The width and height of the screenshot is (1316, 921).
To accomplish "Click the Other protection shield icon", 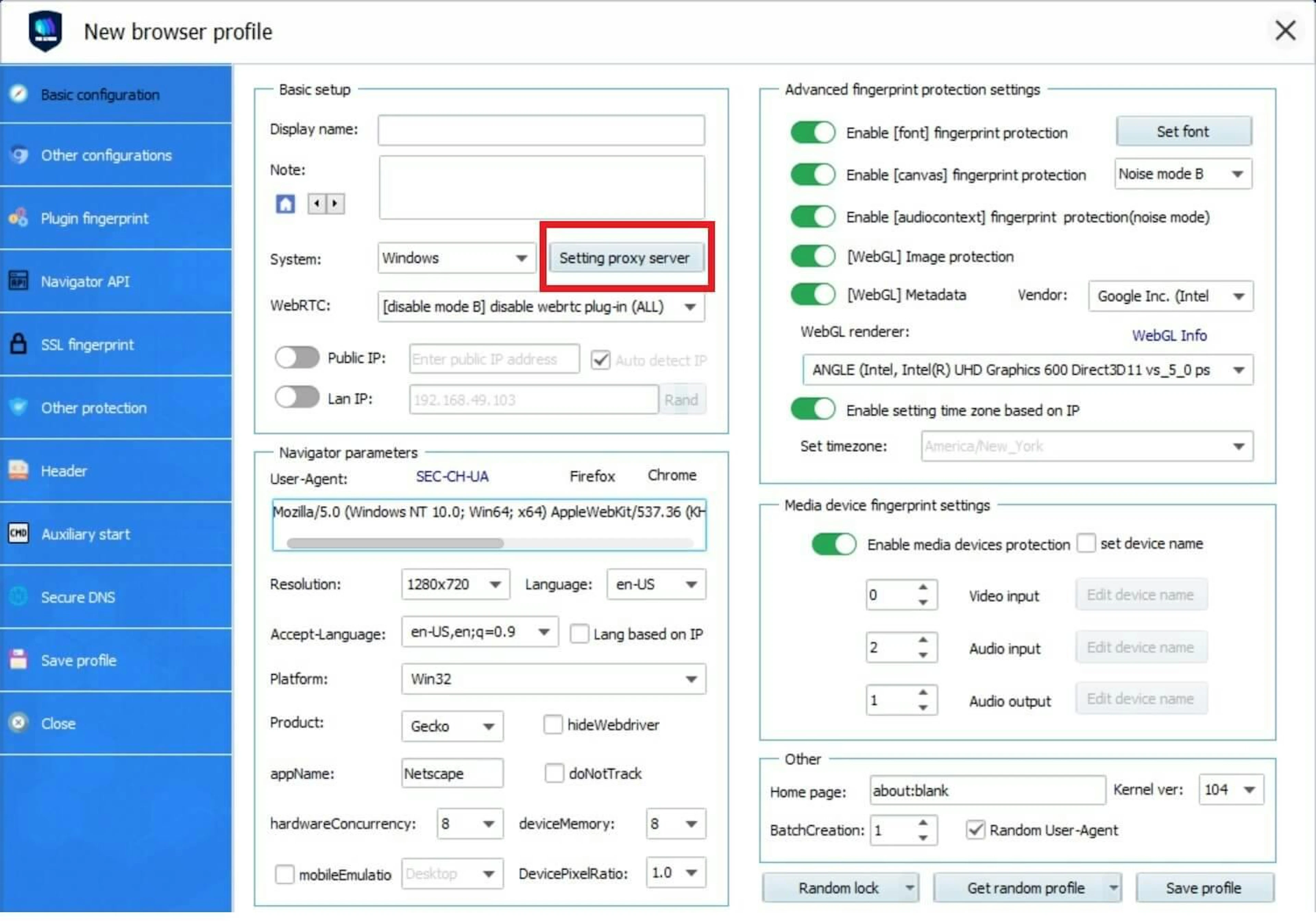I will click(19, 407).
